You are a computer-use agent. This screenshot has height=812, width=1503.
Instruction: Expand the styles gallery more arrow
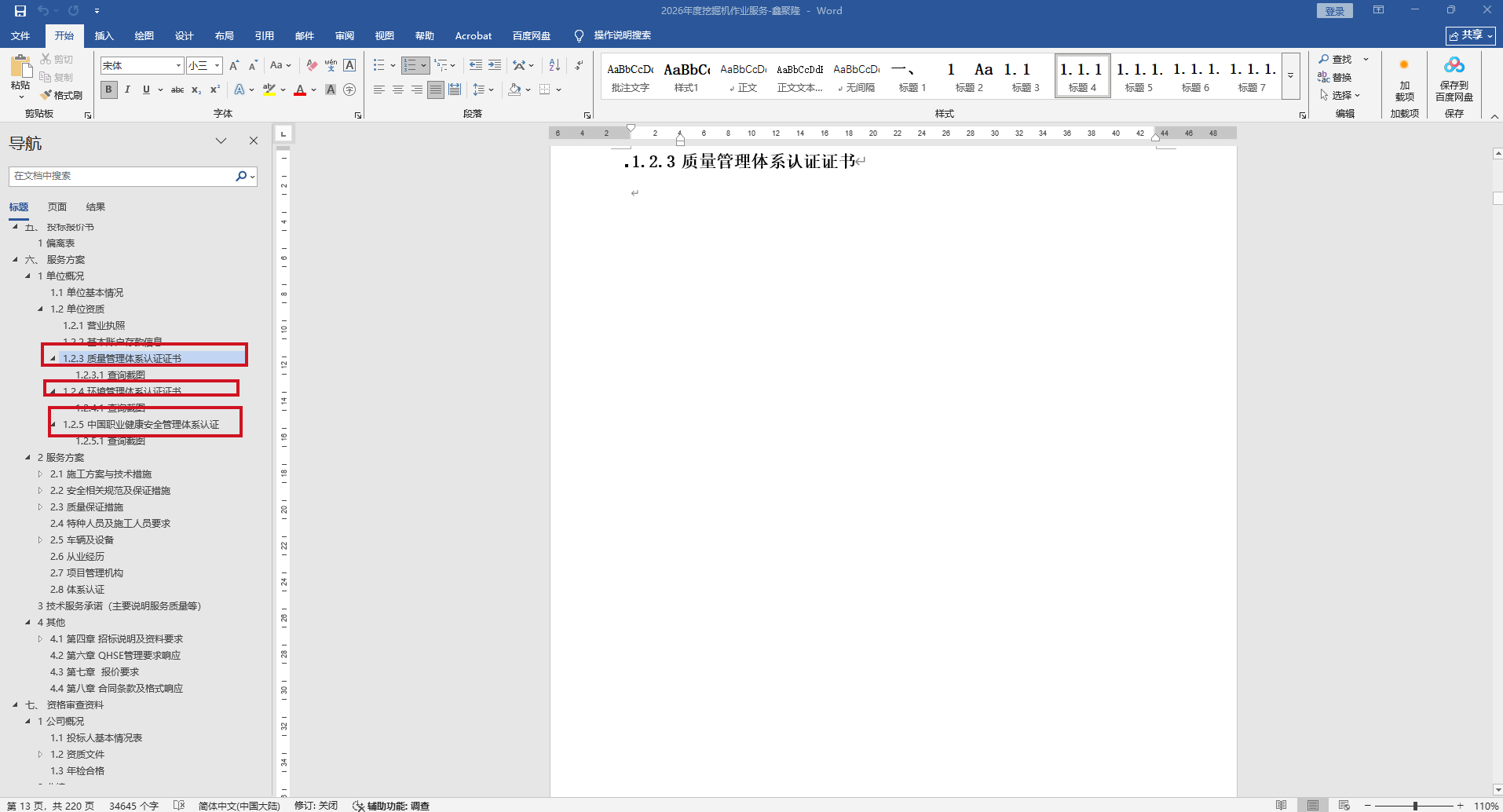coord(1290,76)
